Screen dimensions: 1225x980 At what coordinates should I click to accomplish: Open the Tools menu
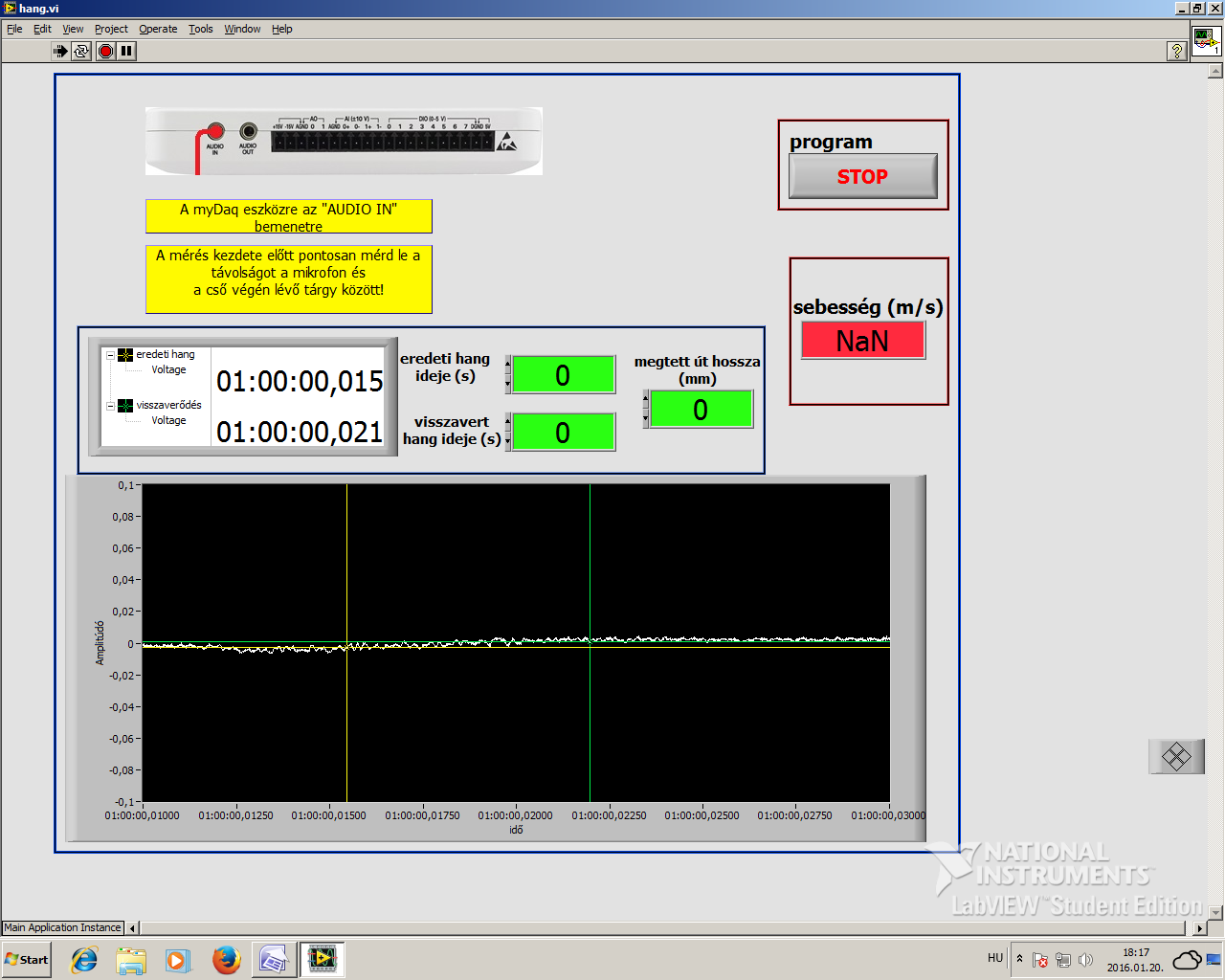click(x=200, y=29)
